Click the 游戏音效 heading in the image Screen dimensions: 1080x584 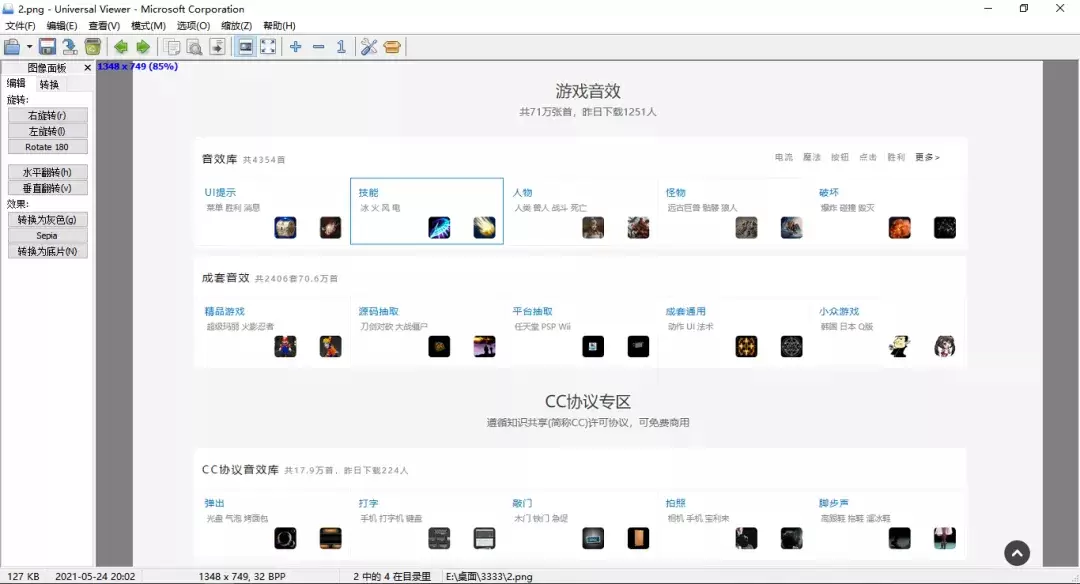click(x=588, y=91)
